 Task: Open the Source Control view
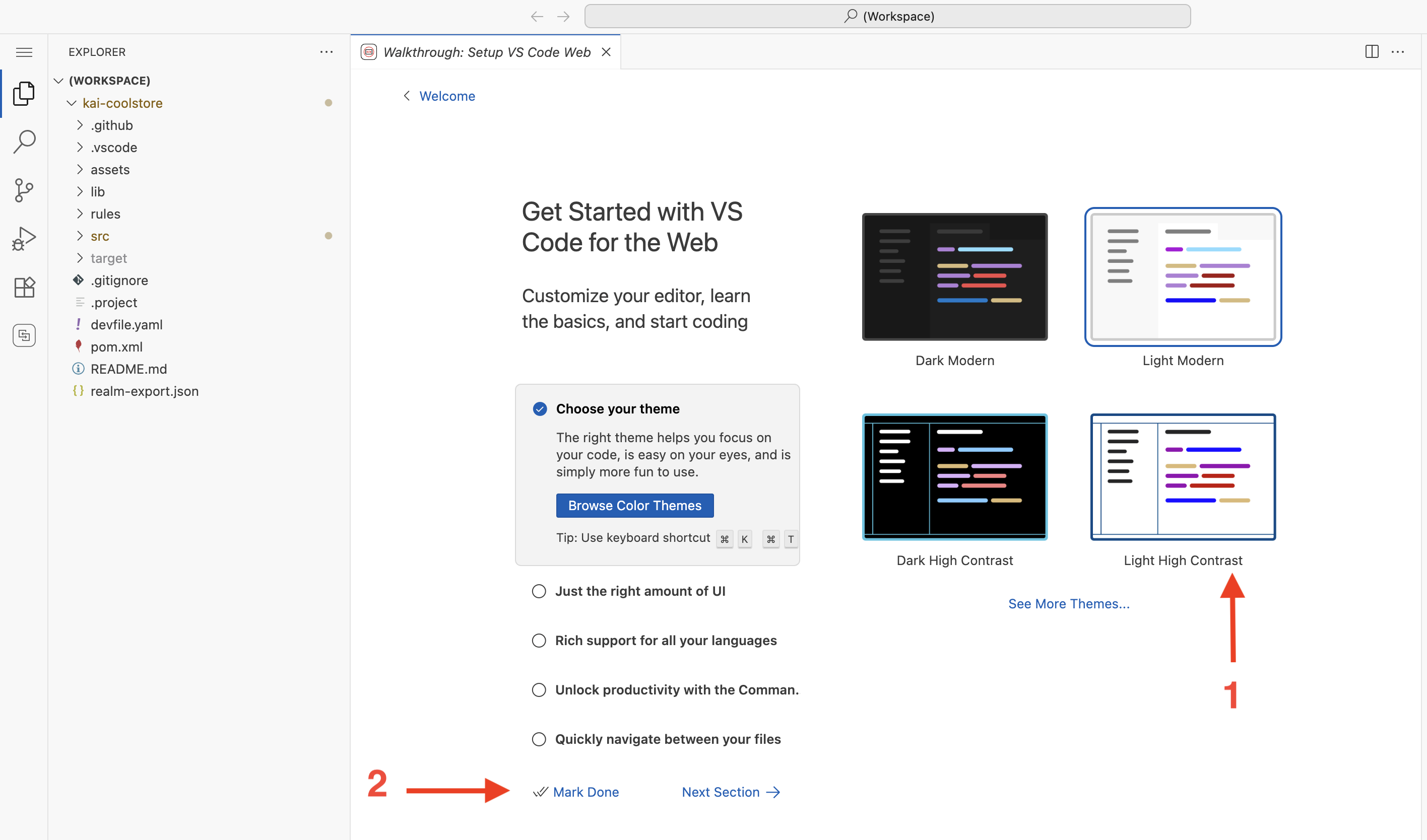point(24,190)
